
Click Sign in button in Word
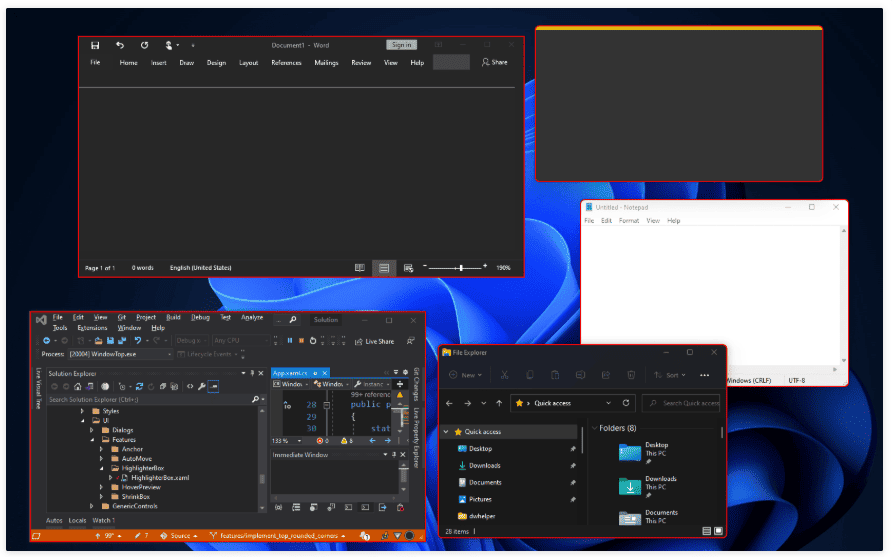pyautogui.click(x=402, y=45)
